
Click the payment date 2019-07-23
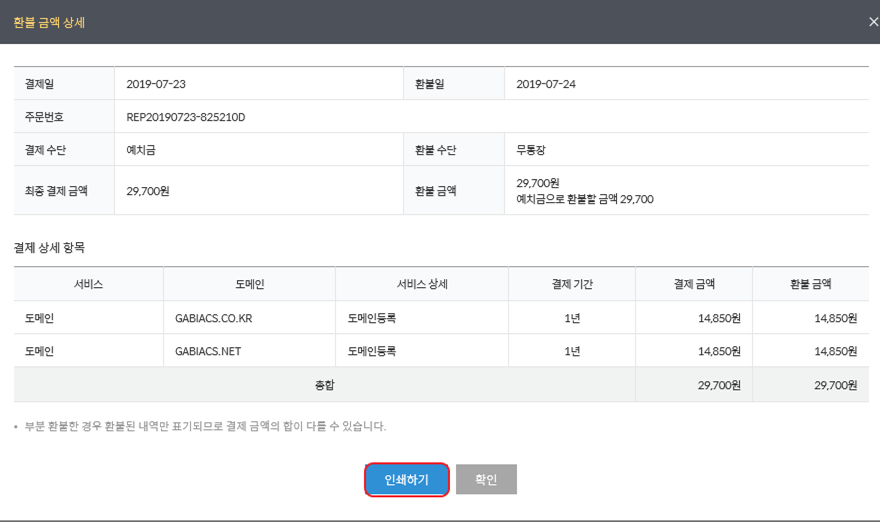tap(156, 84)
